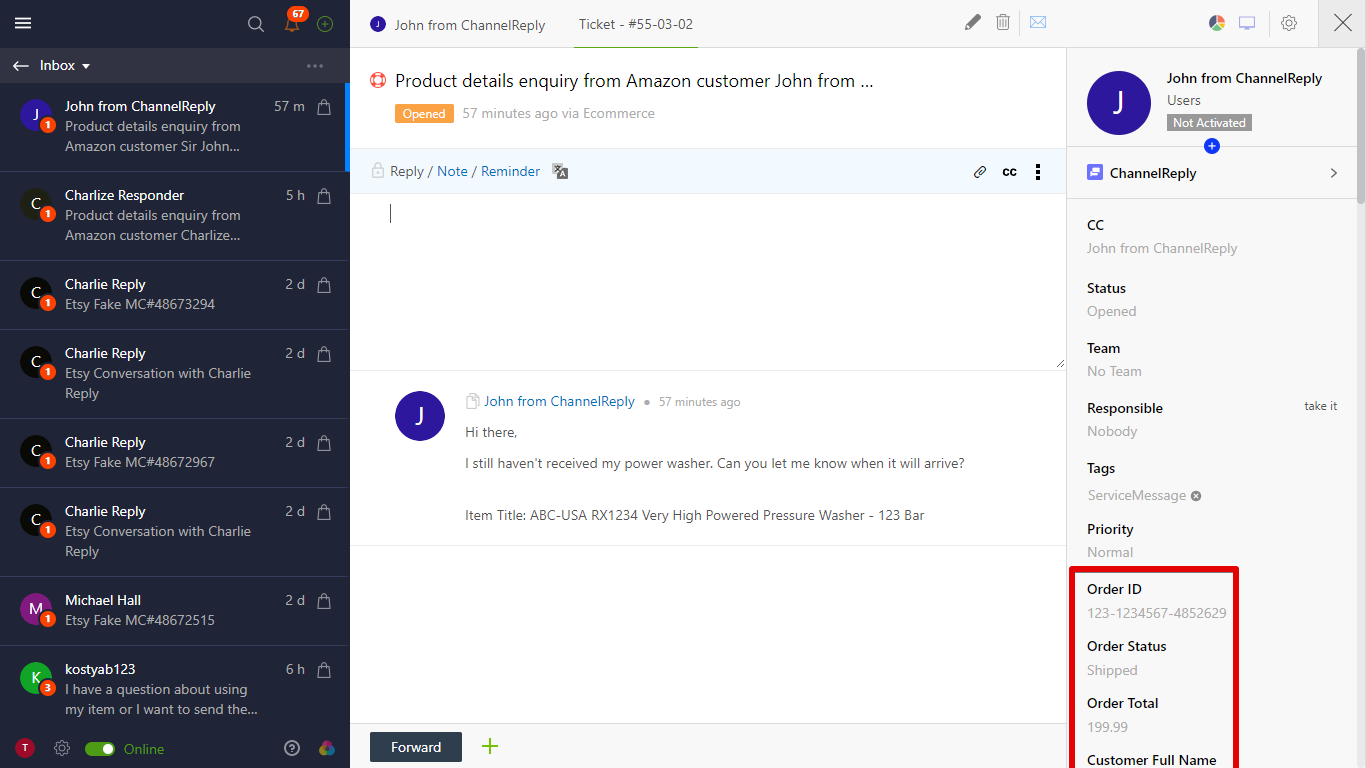1366x768 pixels.
Task: Click the Not Activated badge
Action: (1209, 123)
